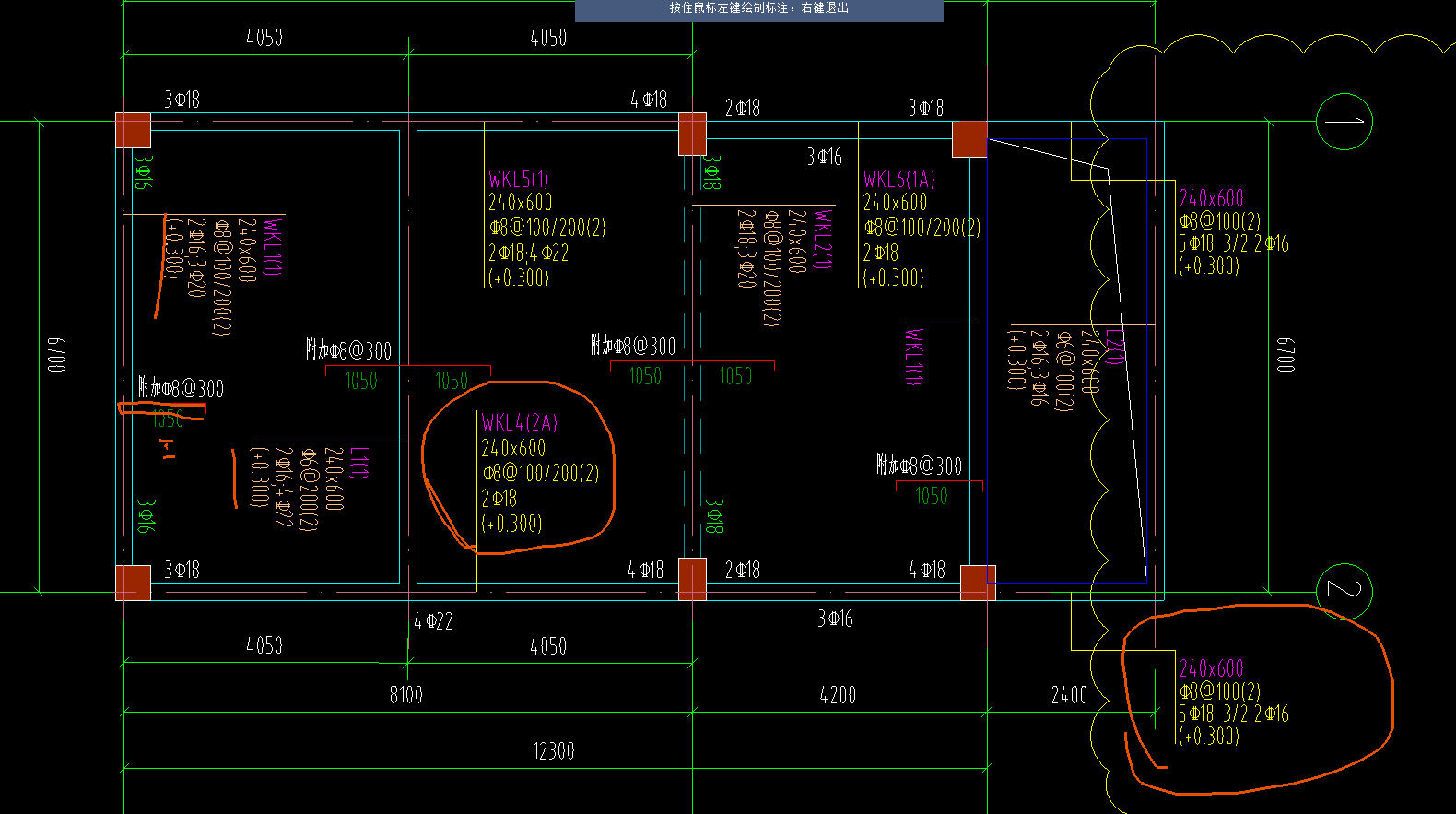Select axis bubble number 2
Image resolution: width=1456 pixels, height=814 pixels.
[x=1344, y=591]
